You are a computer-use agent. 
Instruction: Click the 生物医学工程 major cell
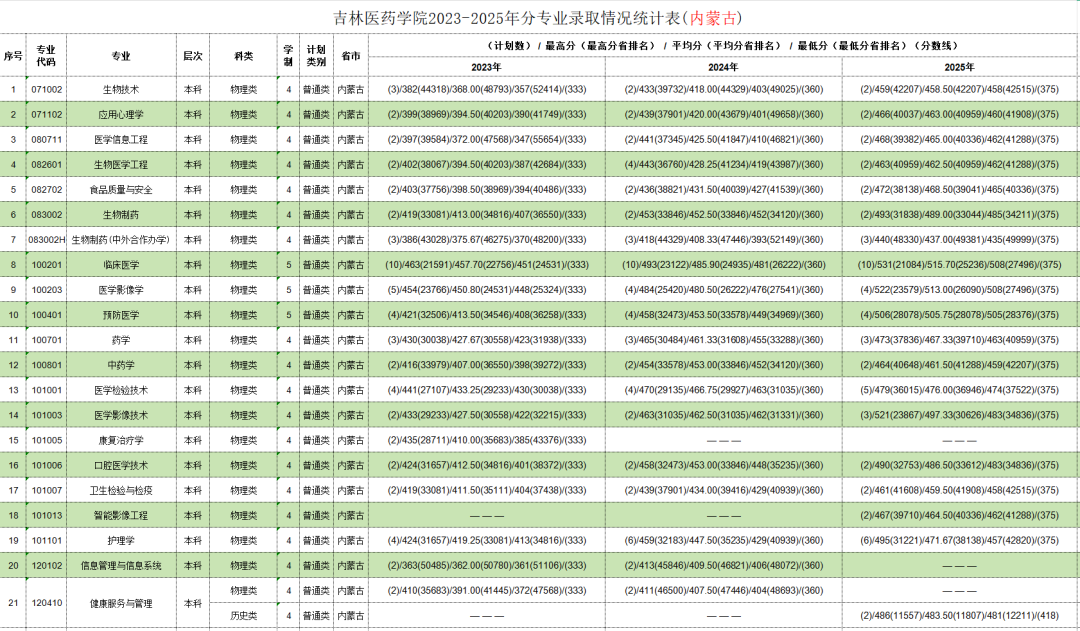pos(121,165)
